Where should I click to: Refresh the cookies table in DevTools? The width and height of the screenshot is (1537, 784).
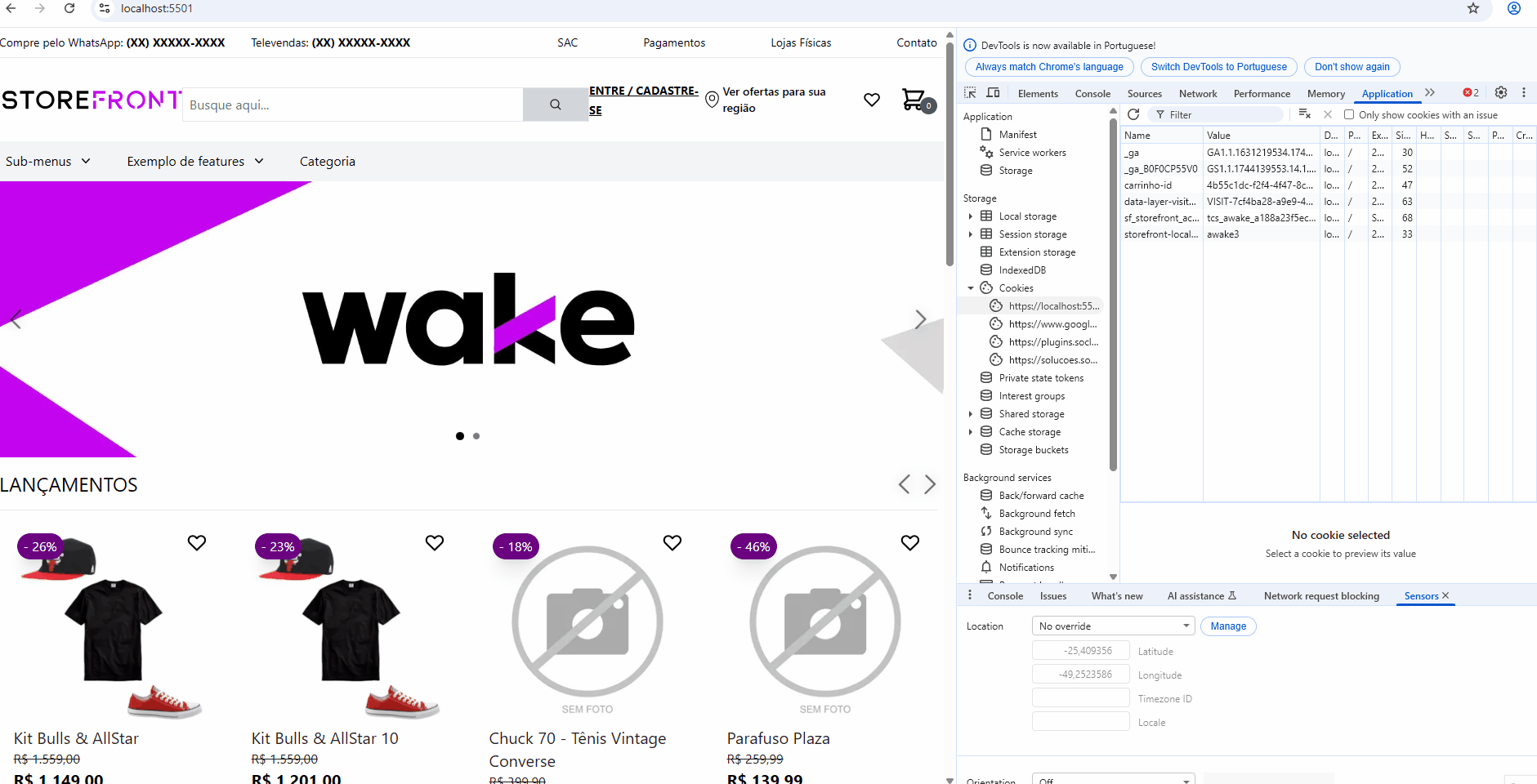[1133, 114]
